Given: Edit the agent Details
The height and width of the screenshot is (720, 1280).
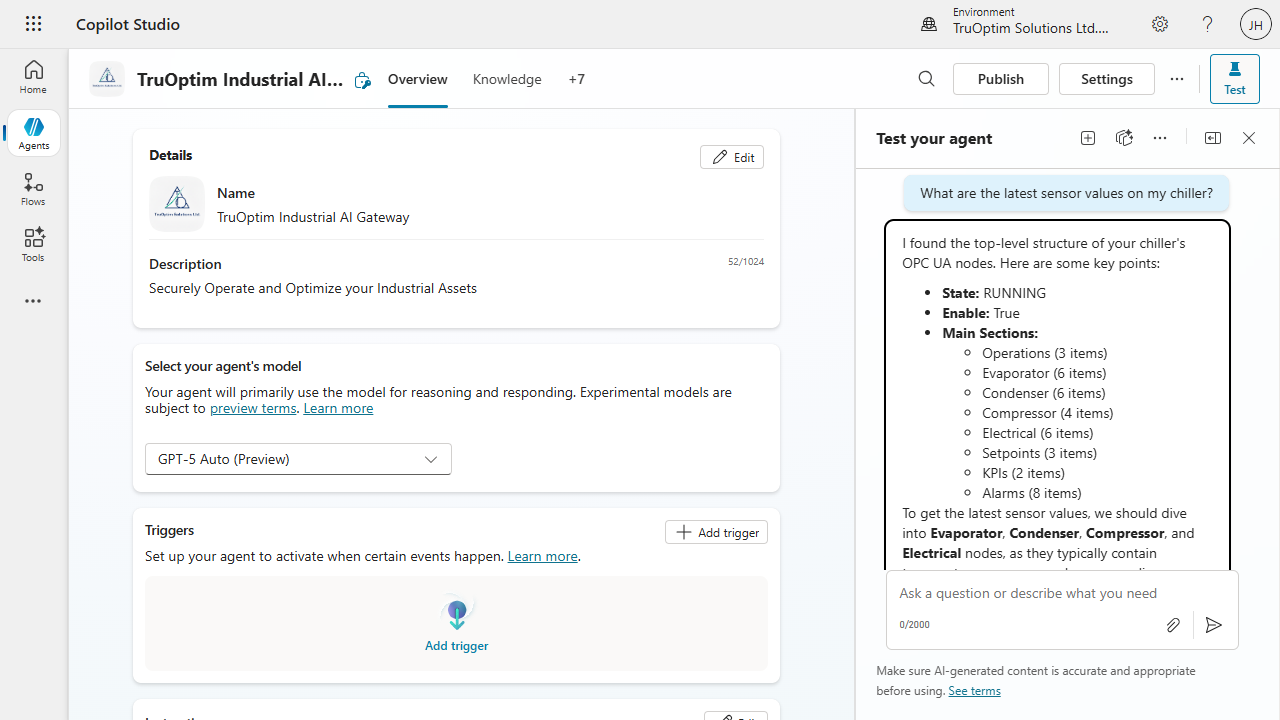Looking at the screenshot, I should (732, 157).
